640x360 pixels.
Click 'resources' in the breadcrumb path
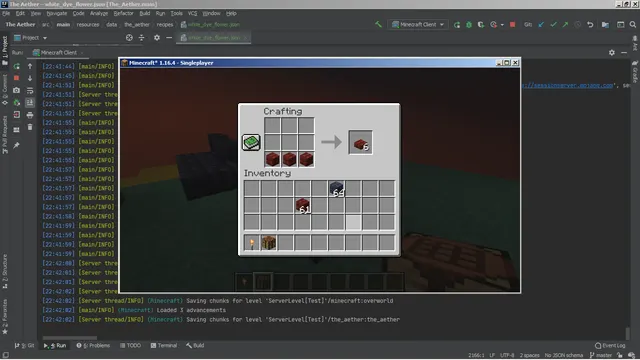(88, 24)
